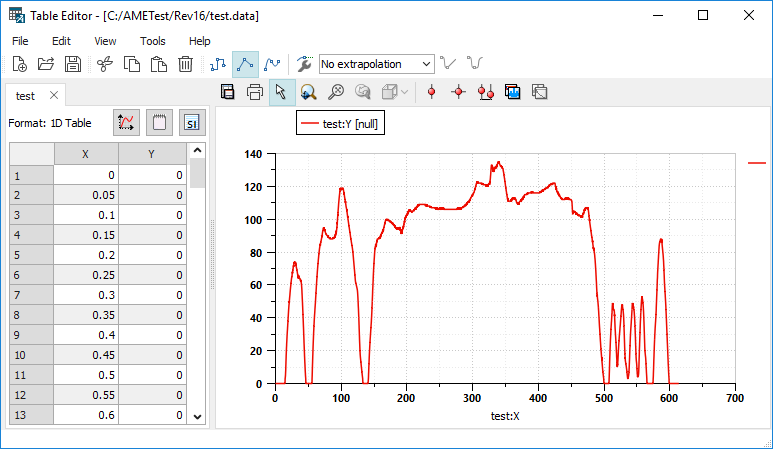Open the Tools menu
Screen dimensions: 773x449
(x=153, y=41)
